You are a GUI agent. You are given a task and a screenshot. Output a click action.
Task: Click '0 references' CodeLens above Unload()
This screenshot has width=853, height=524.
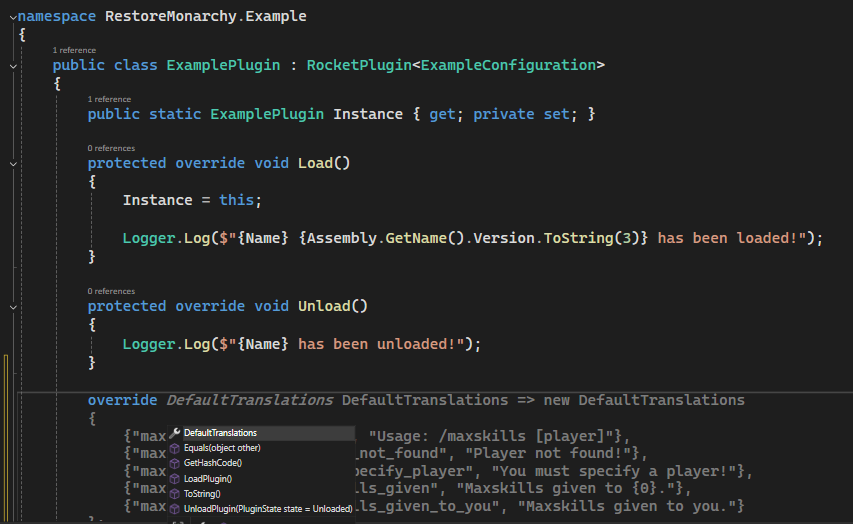click(111, 291)
